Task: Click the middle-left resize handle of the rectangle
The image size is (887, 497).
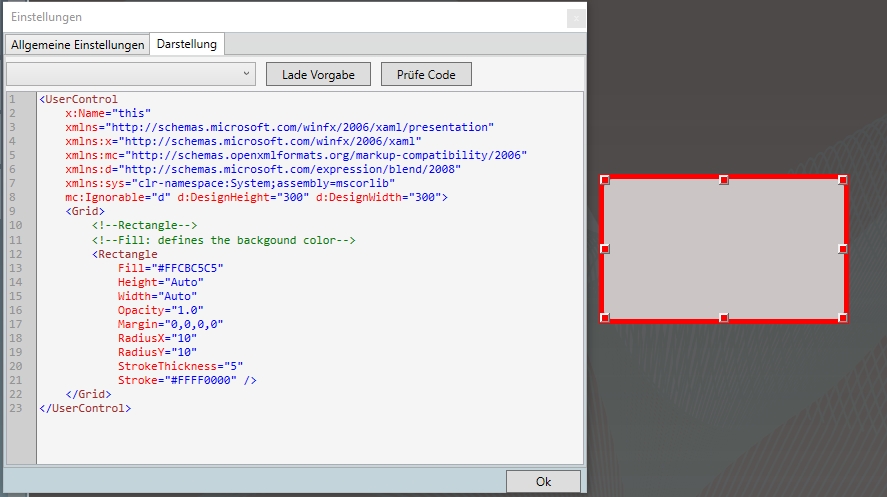Action: [605, 248]
